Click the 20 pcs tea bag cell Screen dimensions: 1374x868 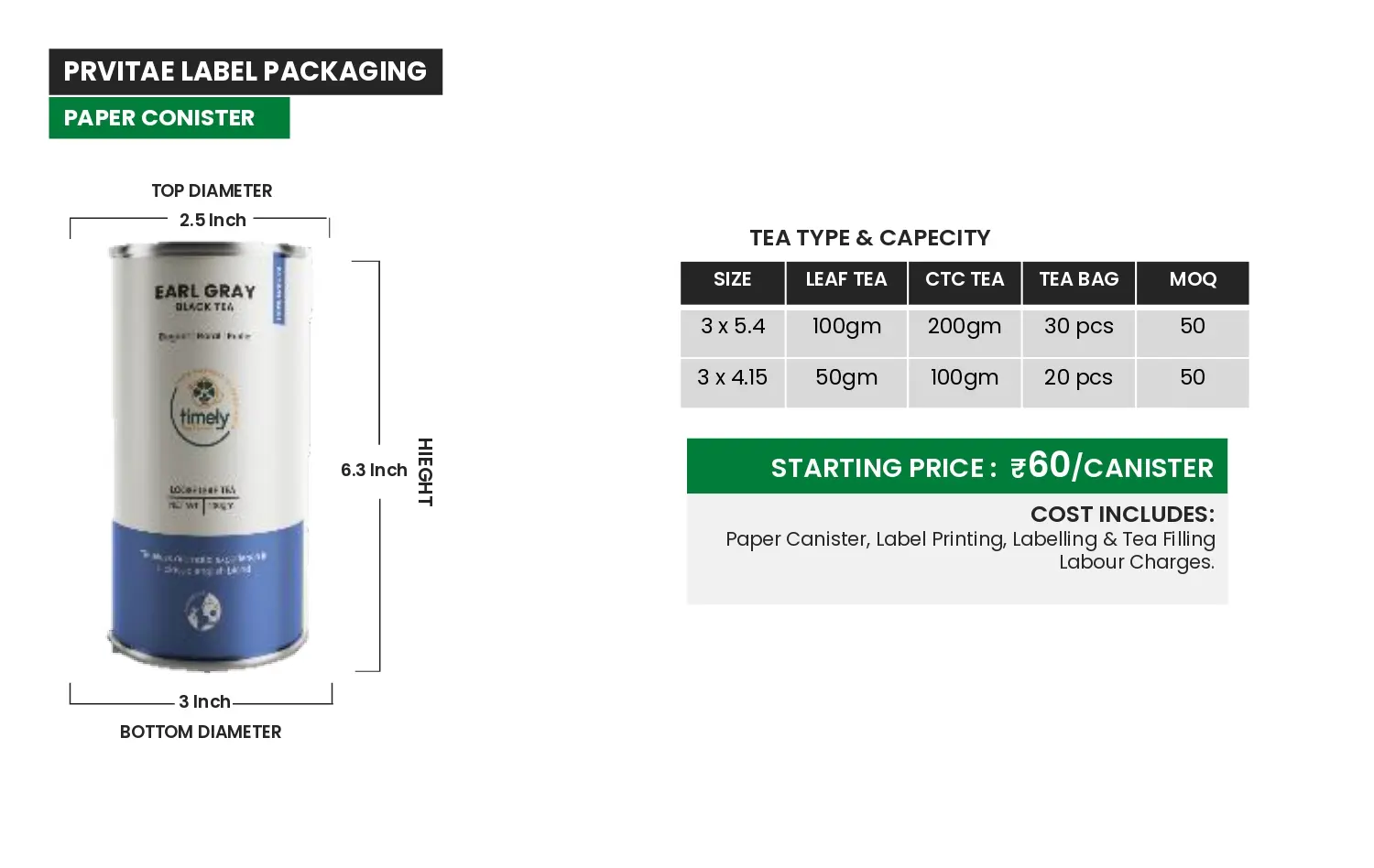click(1079, 383)
